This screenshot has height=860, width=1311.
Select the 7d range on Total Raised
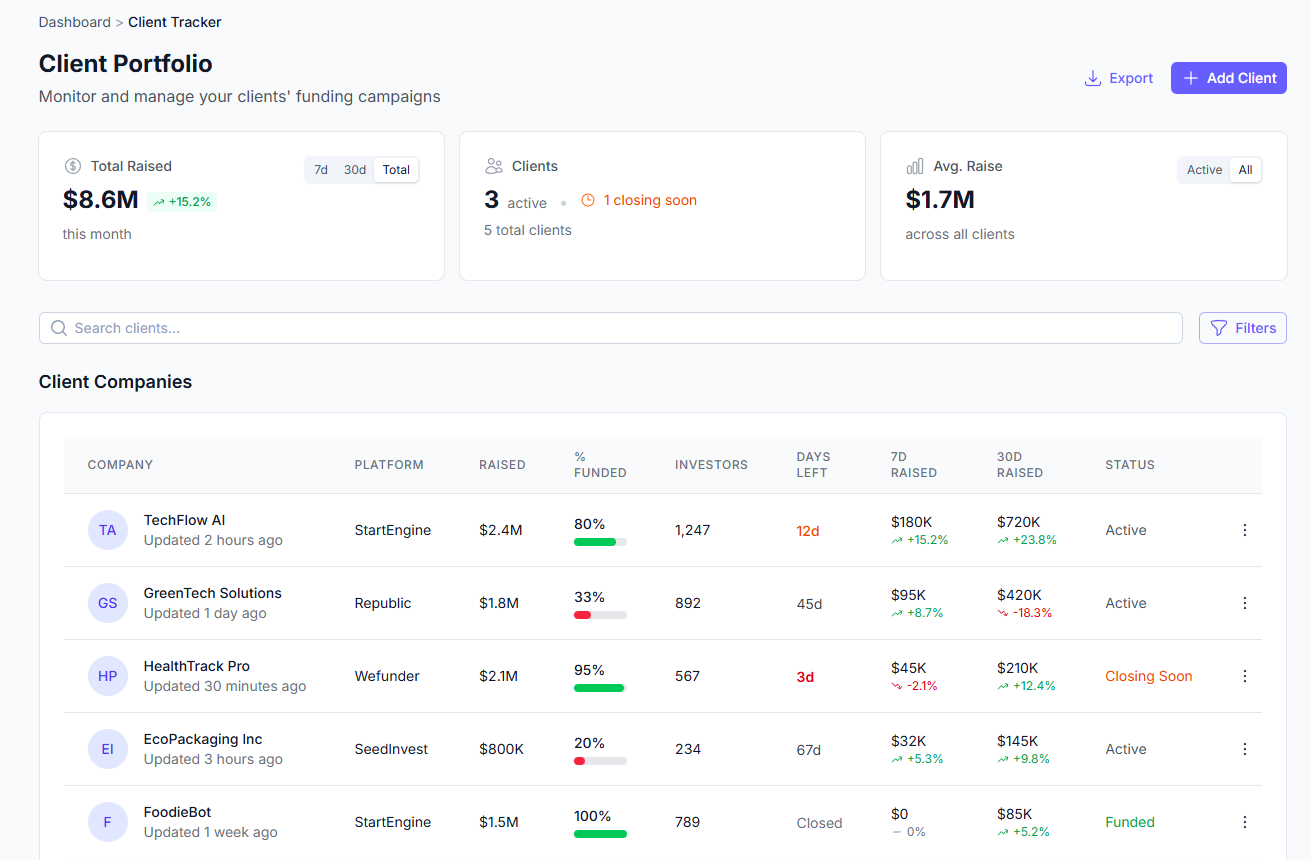tap(321, 169)
